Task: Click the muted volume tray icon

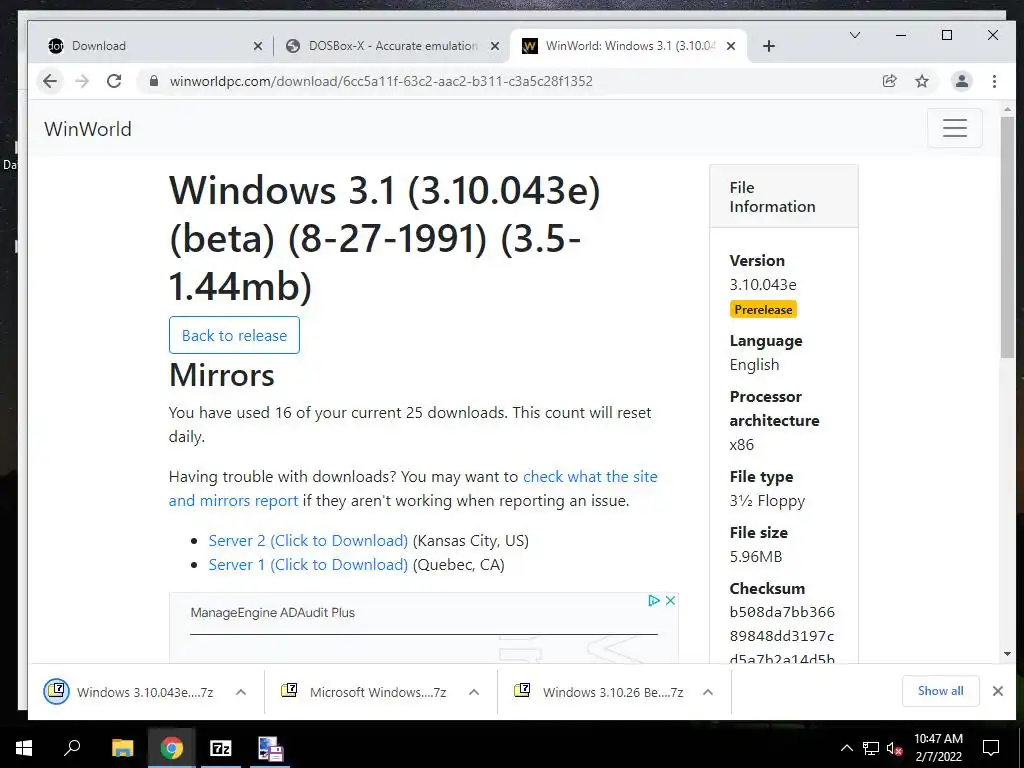Action: click(894, 748)
